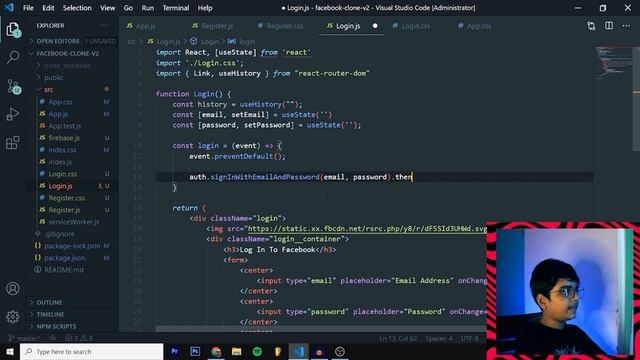Open Windows Start menu
Screen dimensions: 640x360
(x=10, y=351)
